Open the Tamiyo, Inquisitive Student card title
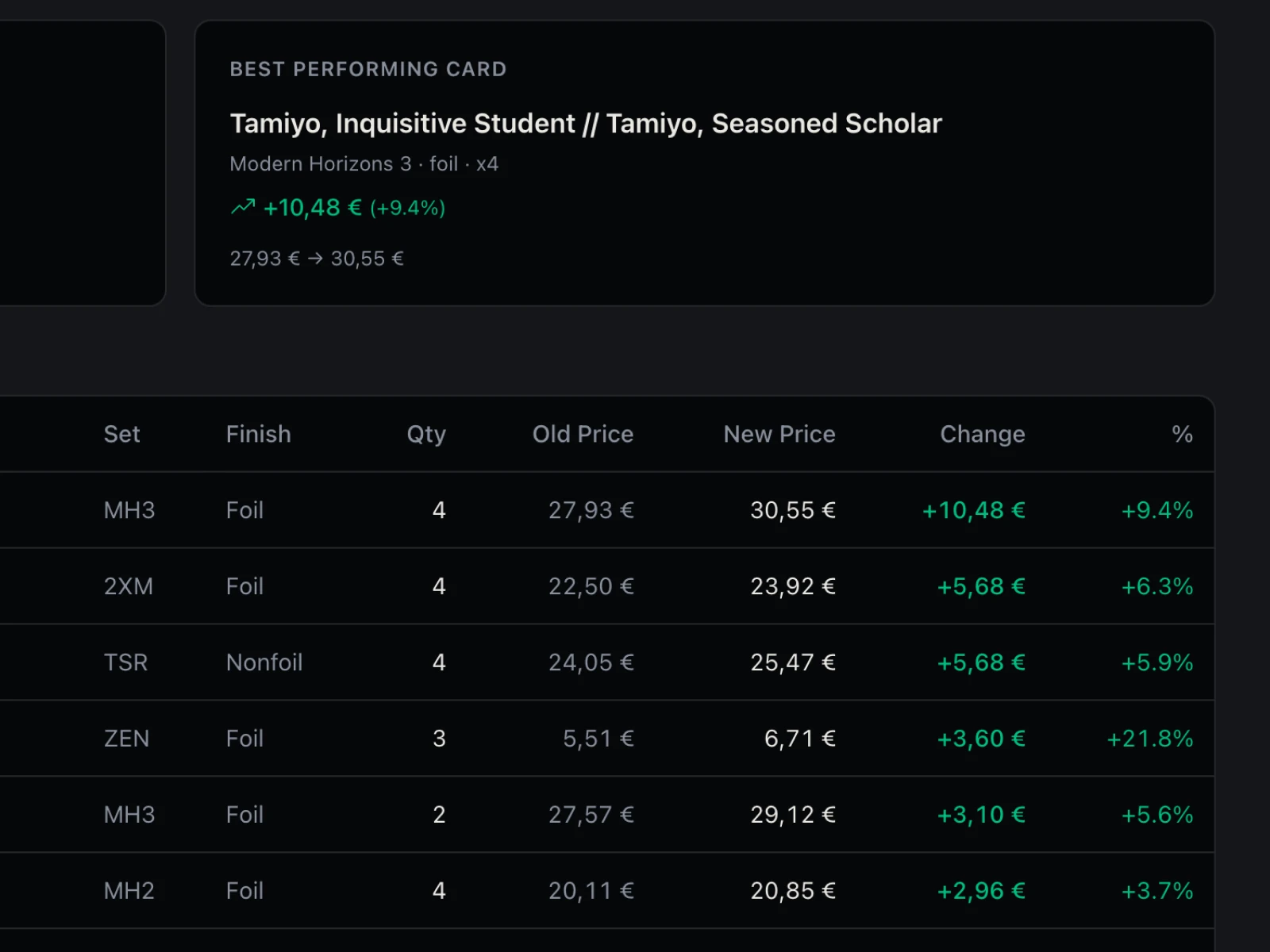Viewport: 1270px width, 952px height. pos(585,124)
